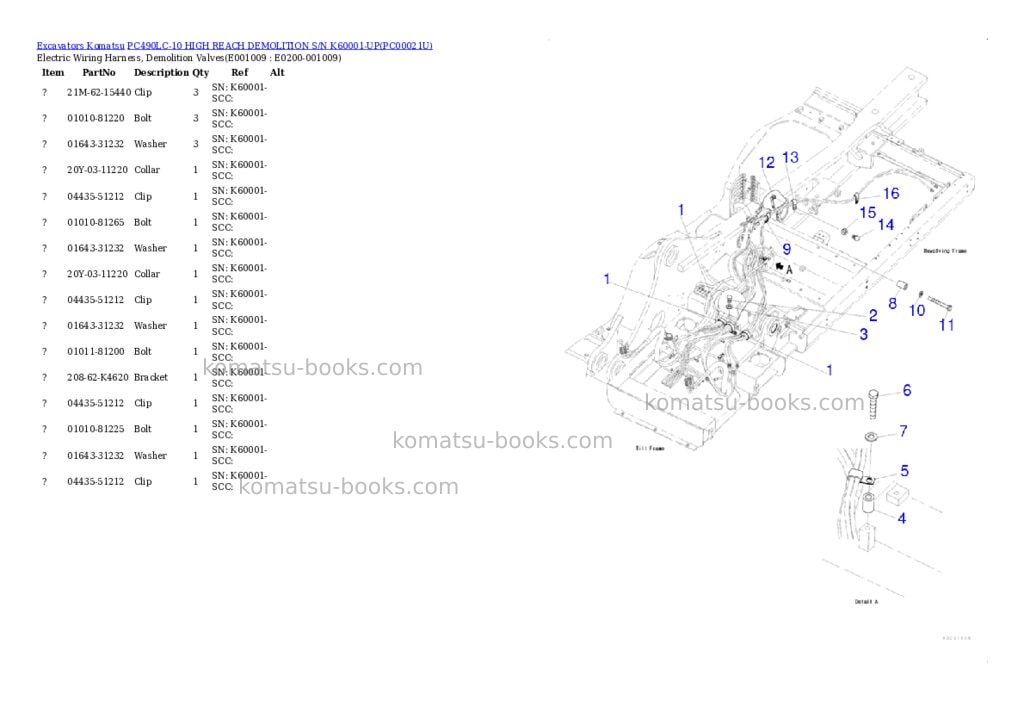Open the PC490LC-10 HIGH REACH DEMOLITION link
Image resolution: width=1024 pixels, height=725 pixels.
click(280, 46)
